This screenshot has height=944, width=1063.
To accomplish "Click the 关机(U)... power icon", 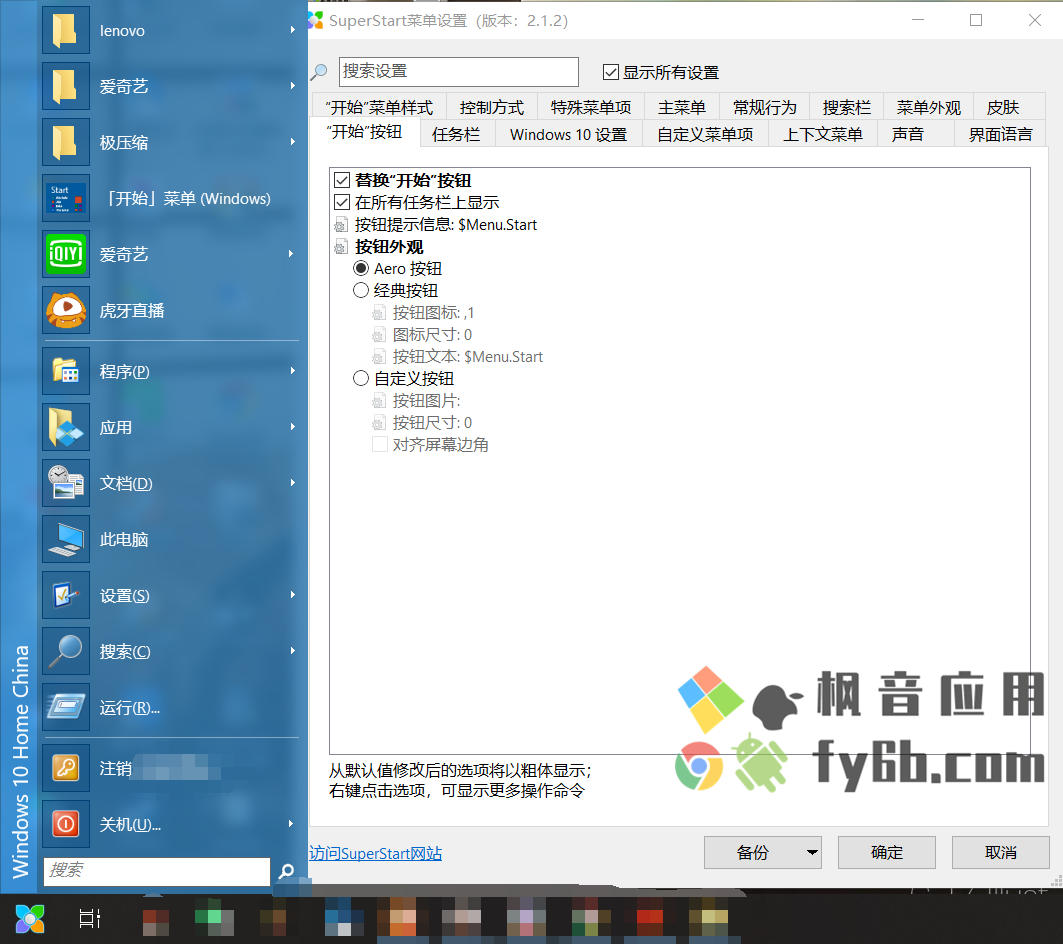I will 66,824.
